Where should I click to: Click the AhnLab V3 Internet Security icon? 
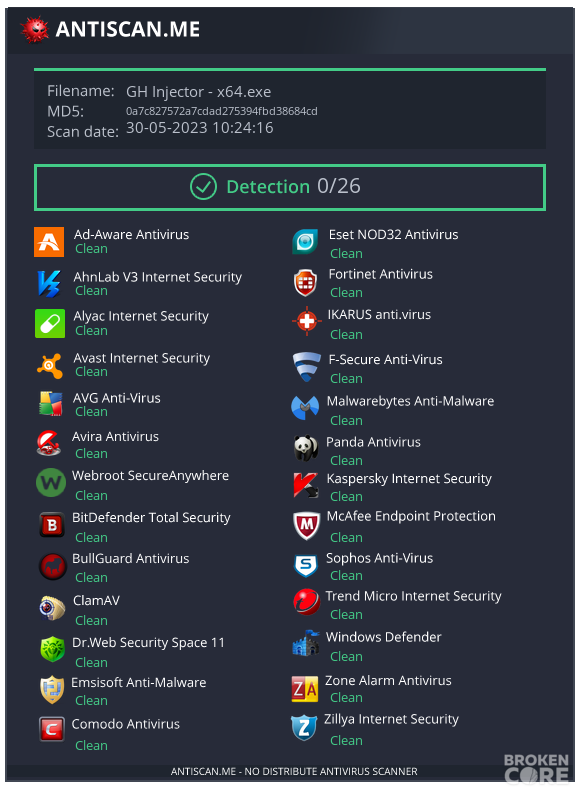pyautogui.click(x=49, y=283)
